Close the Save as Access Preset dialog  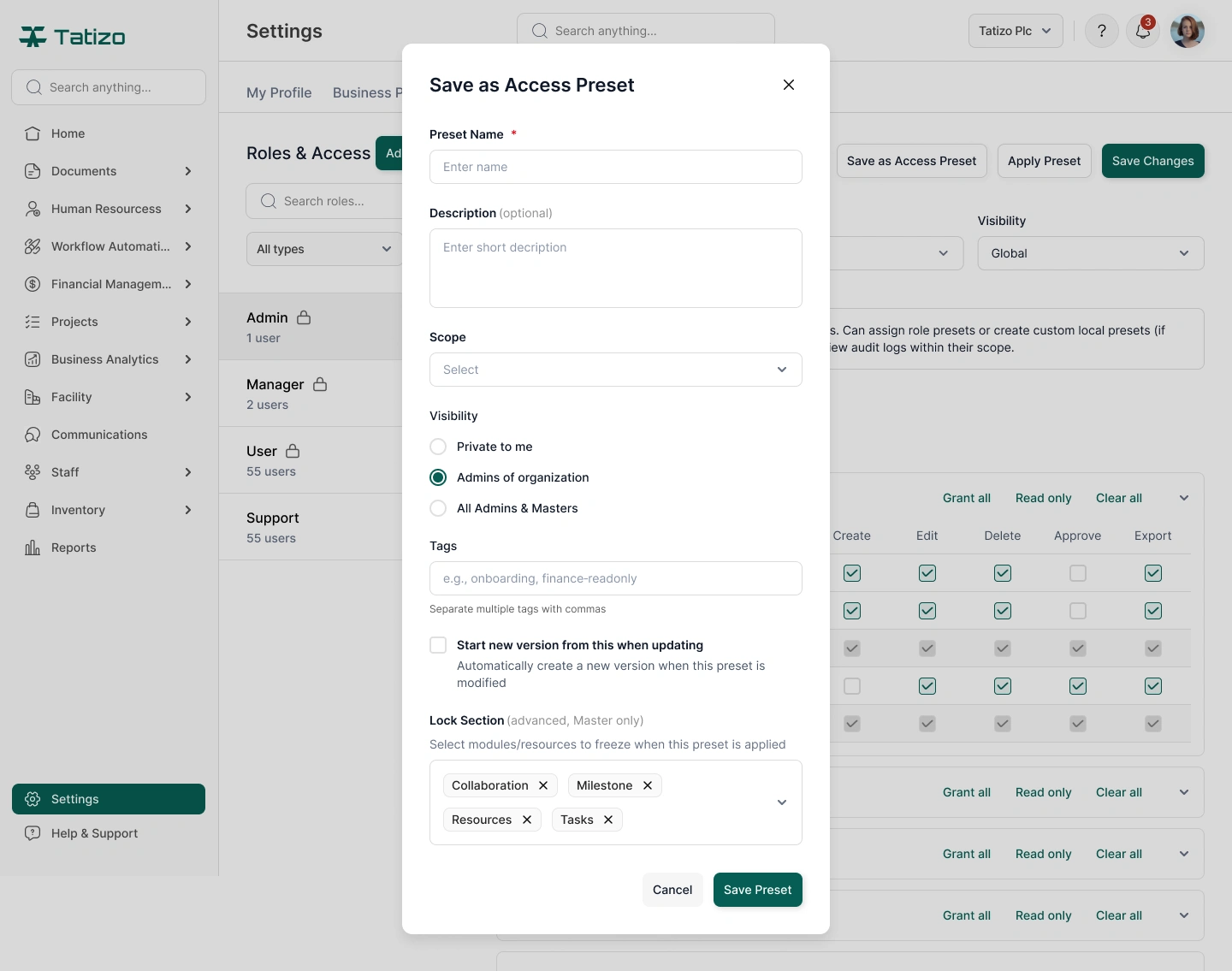[x=789, y=85]
